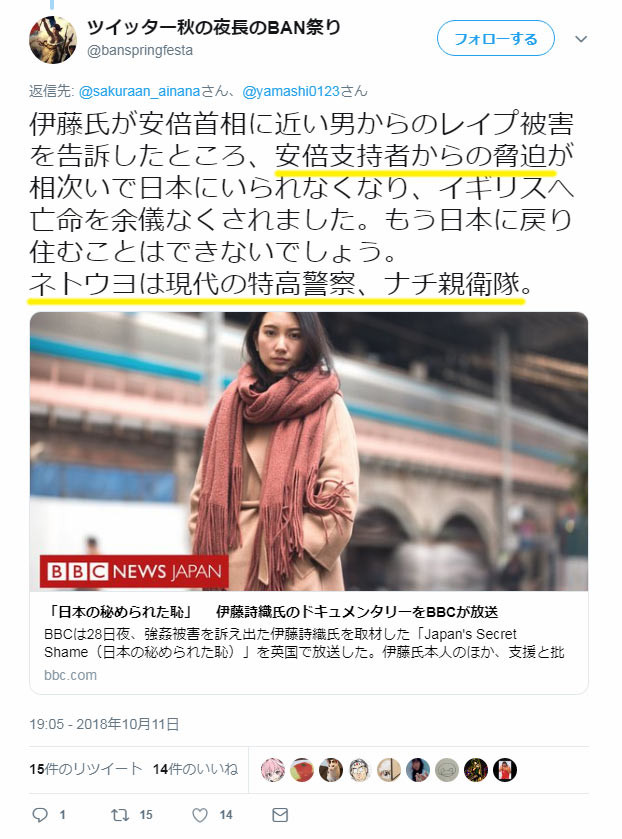
Task: Open the @banspringfesta handle
Action: pyautogui.click(x=140, y=51)
